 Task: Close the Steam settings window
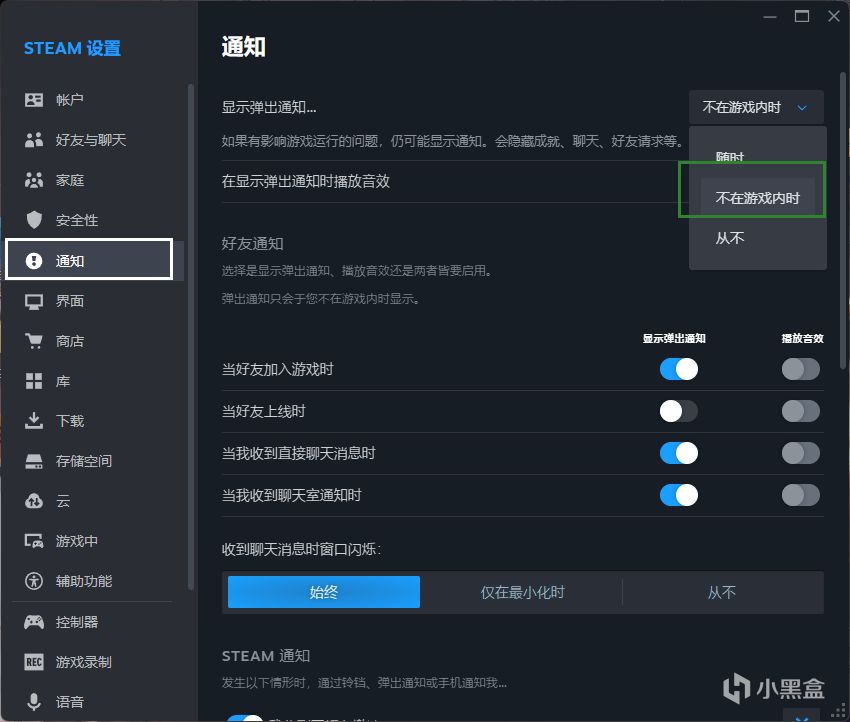coord(834,16)
